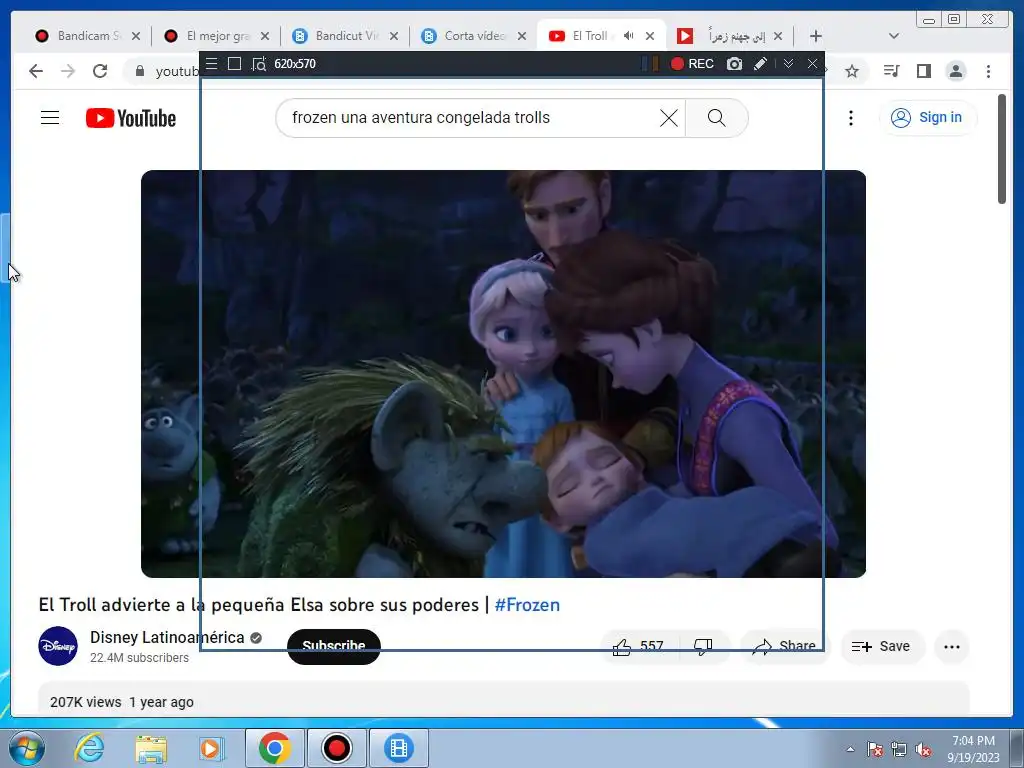
Task: Open the network tray icon
Action: (x=899, y=750)
